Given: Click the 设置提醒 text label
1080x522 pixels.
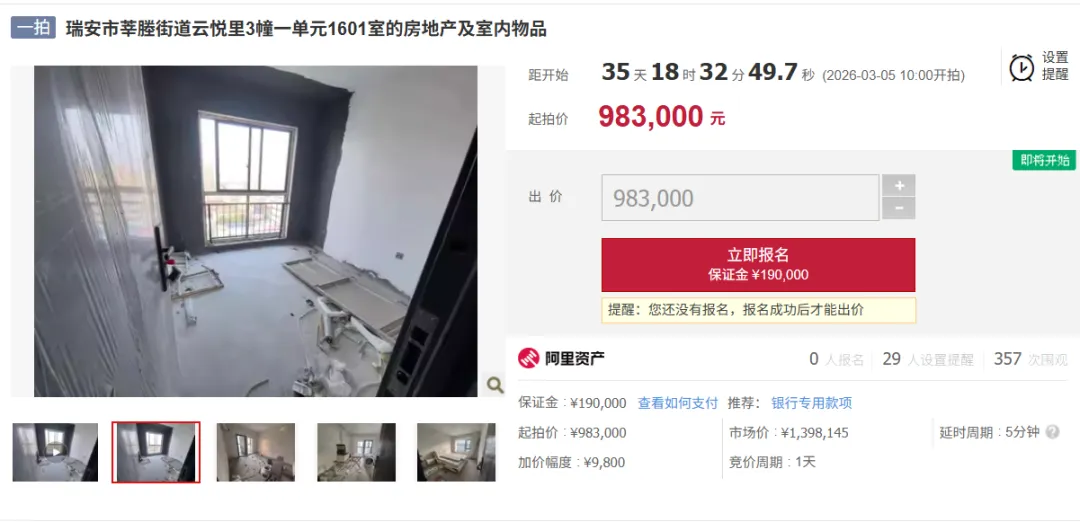Looking at the screenshot, I should pyautogui.click(x=1055, y=66).
